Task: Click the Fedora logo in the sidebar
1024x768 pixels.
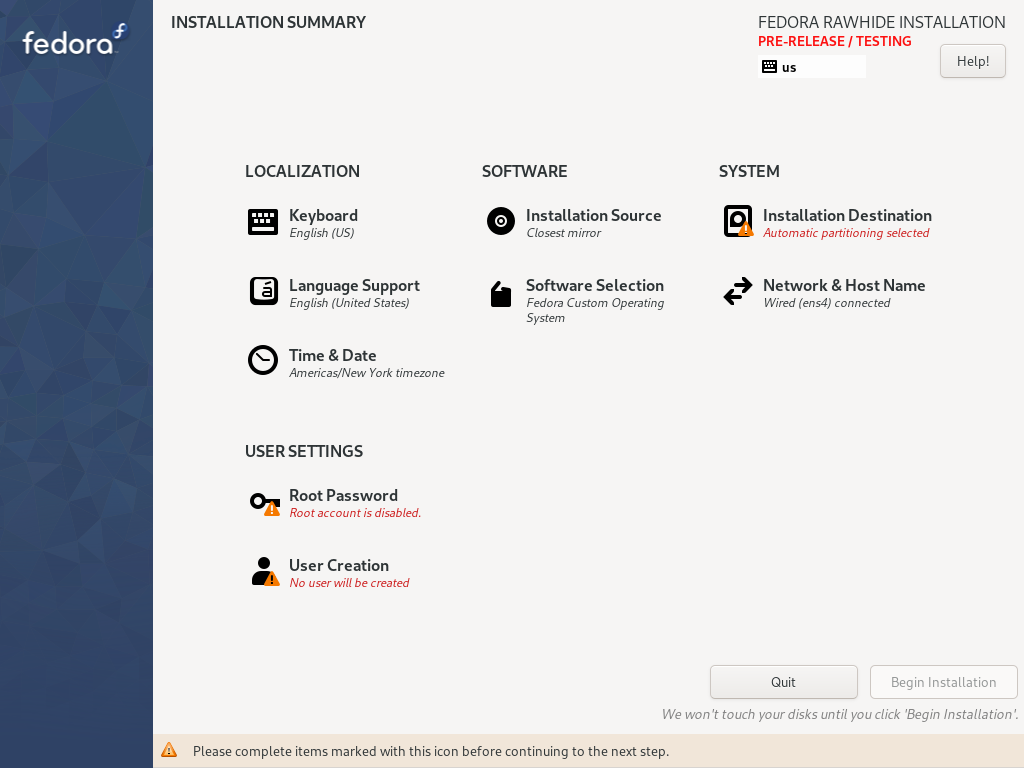Action: pos(75,40)
